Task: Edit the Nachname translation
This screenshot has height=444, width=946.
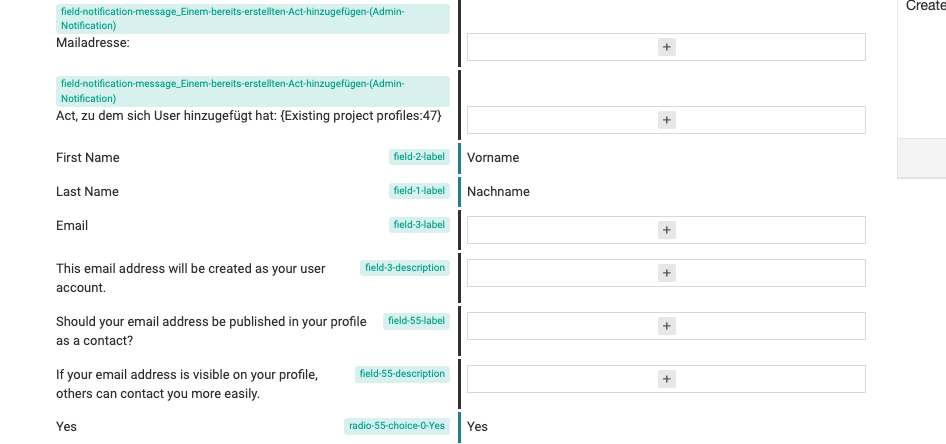Action: (498, 192)
